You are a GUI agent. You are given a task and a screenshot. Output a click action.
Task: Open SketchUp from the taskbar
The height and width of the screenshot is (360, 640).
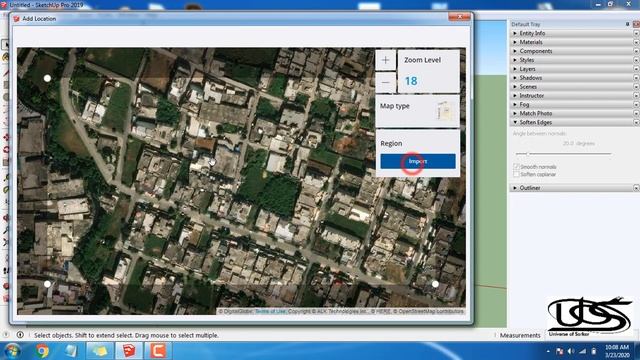pyautogui.click(x=129, y=351)
